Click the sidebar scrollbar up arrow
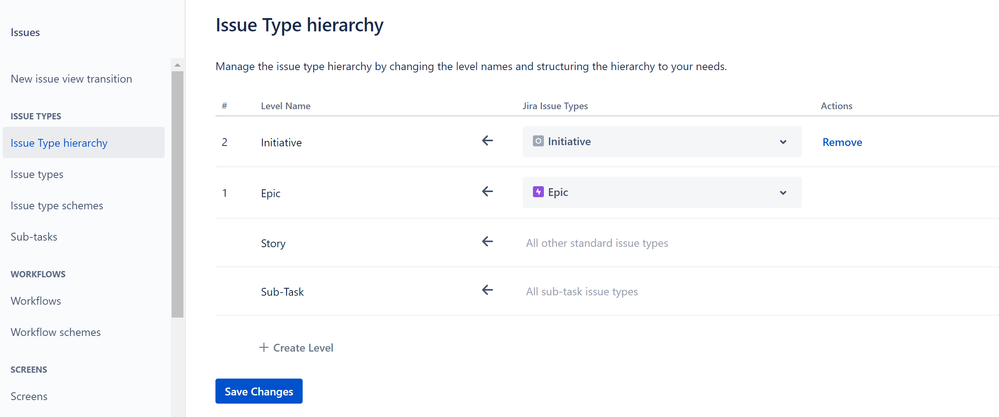The image size is (999, 417). [177, 65]
